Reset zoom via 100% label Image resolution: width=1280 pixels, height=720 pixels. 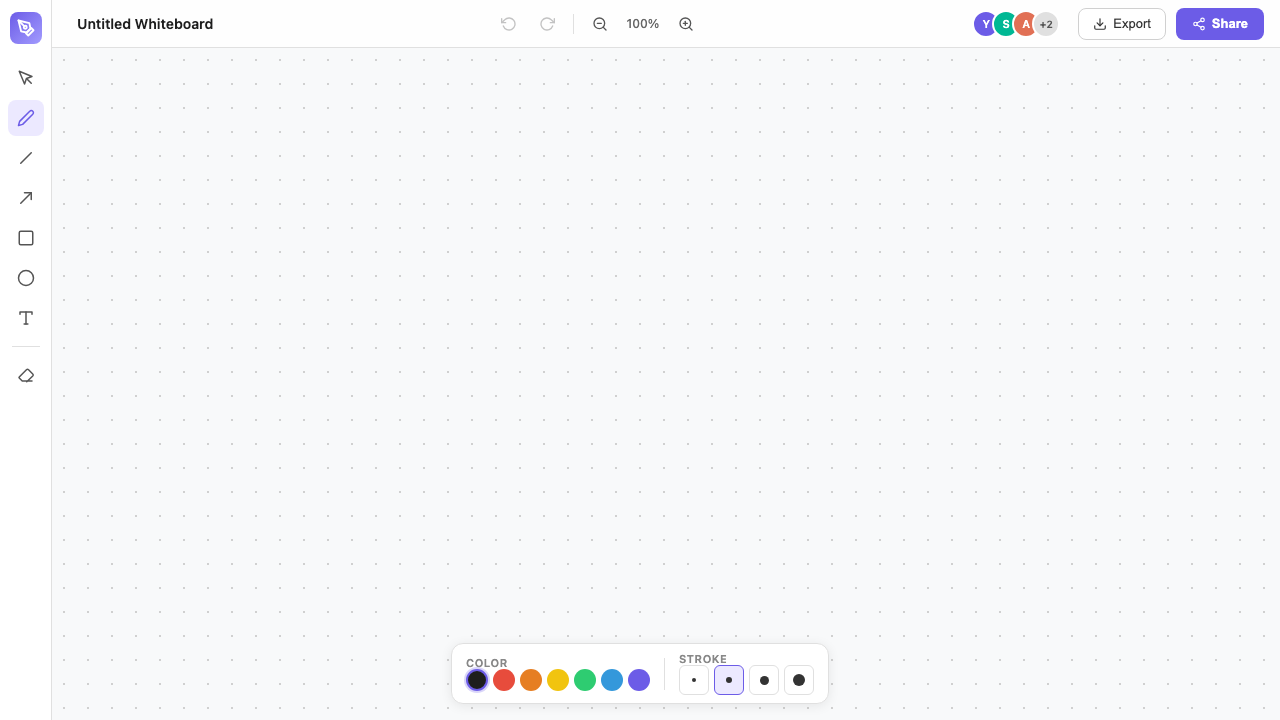click(x=643, y=24)
